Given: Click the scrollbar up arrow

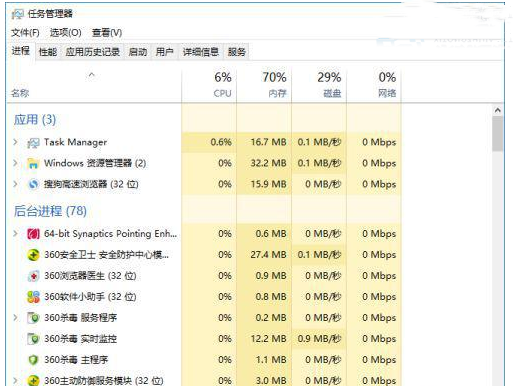Looking at the screenshot, I should pyautogui.click(x=498, y=110).
